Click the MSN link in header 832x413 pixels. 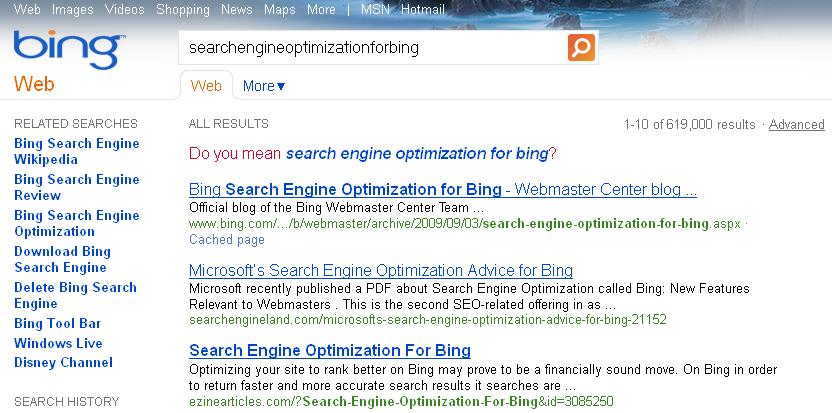pyautogui.click(x=375, y=10)
